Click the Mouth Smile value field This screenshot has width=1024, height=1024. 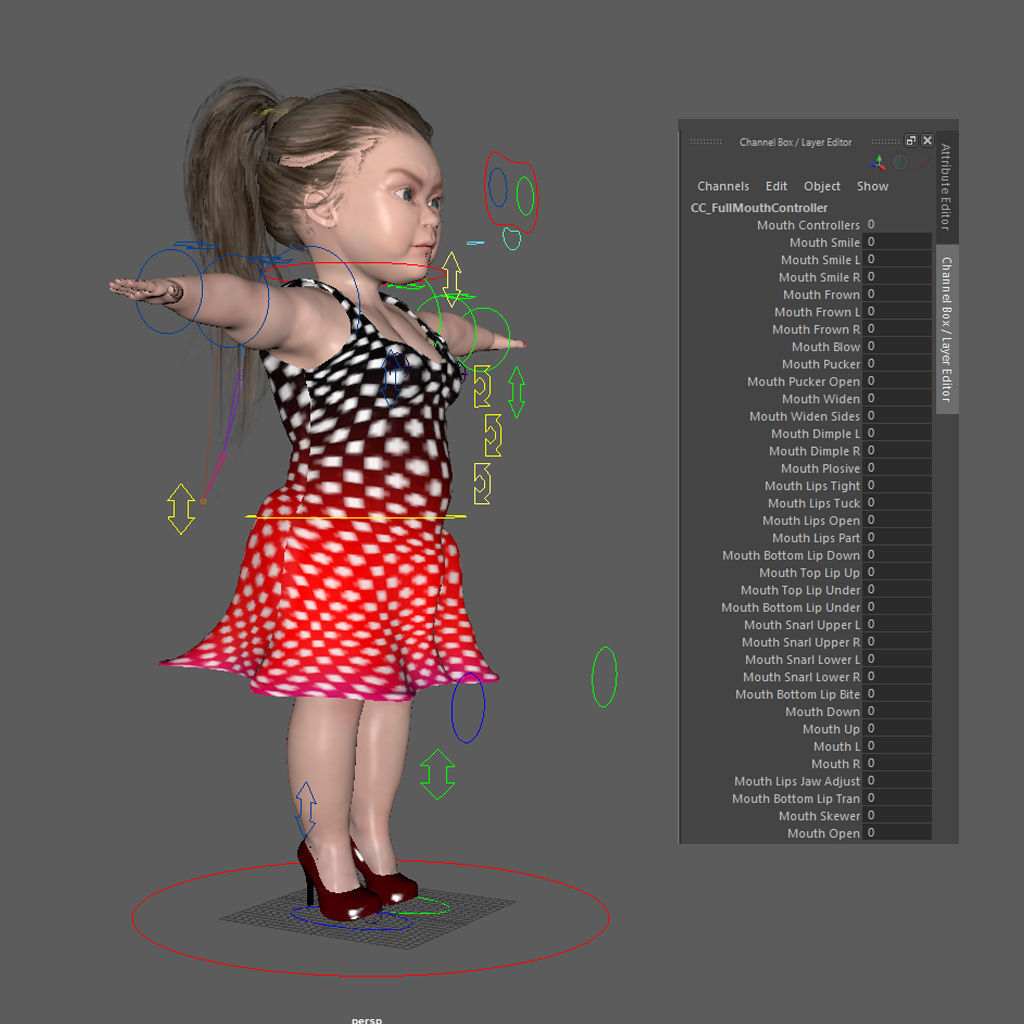(897, 242)
